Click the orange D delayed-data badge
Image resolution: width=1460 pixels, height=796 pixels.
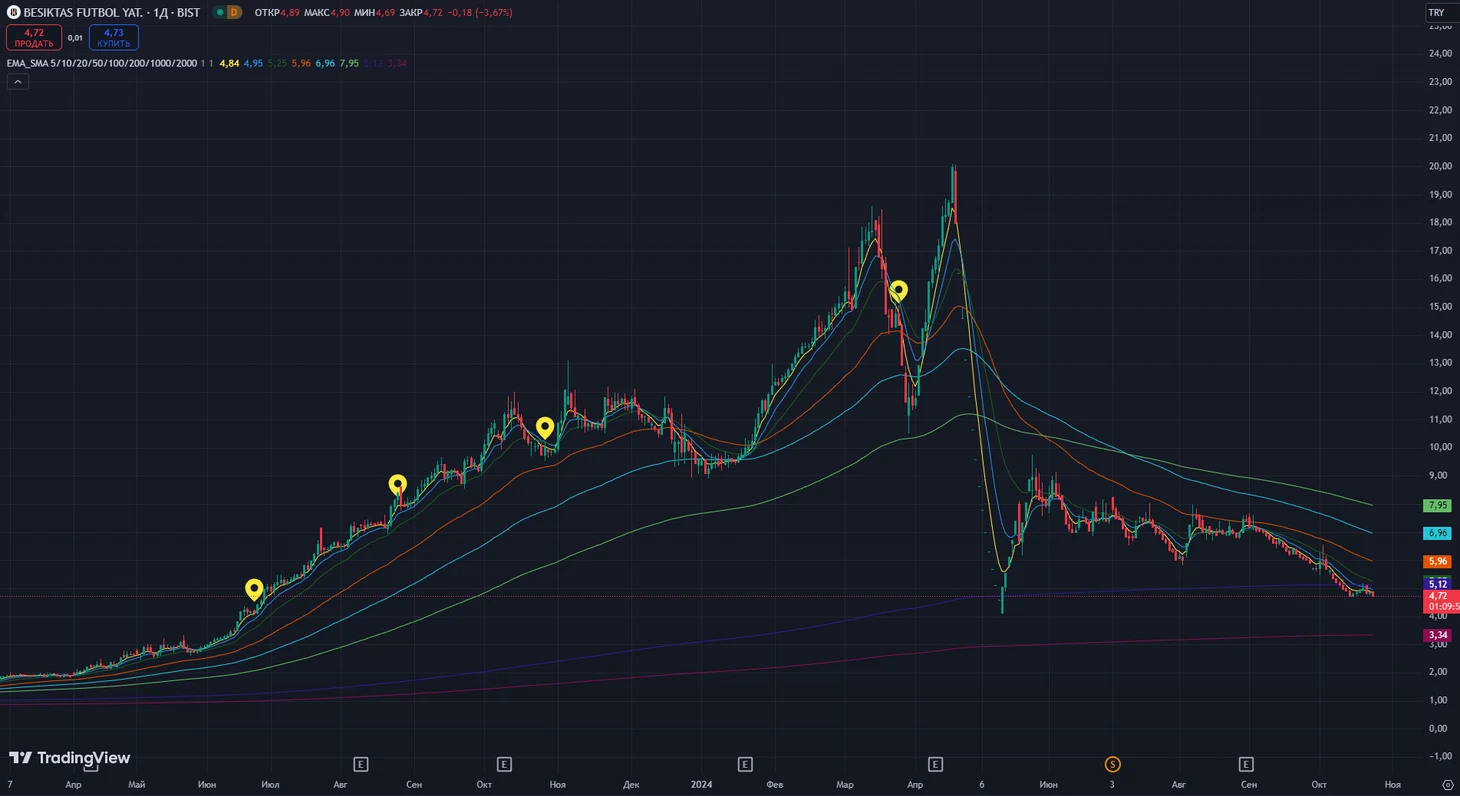pyautogui.click(x=234, y=12)
